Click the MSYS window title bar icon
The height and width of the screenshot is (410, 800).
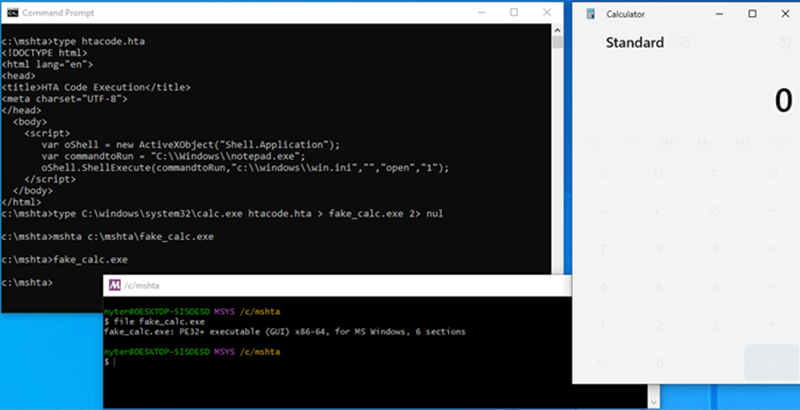pos(115,285)
